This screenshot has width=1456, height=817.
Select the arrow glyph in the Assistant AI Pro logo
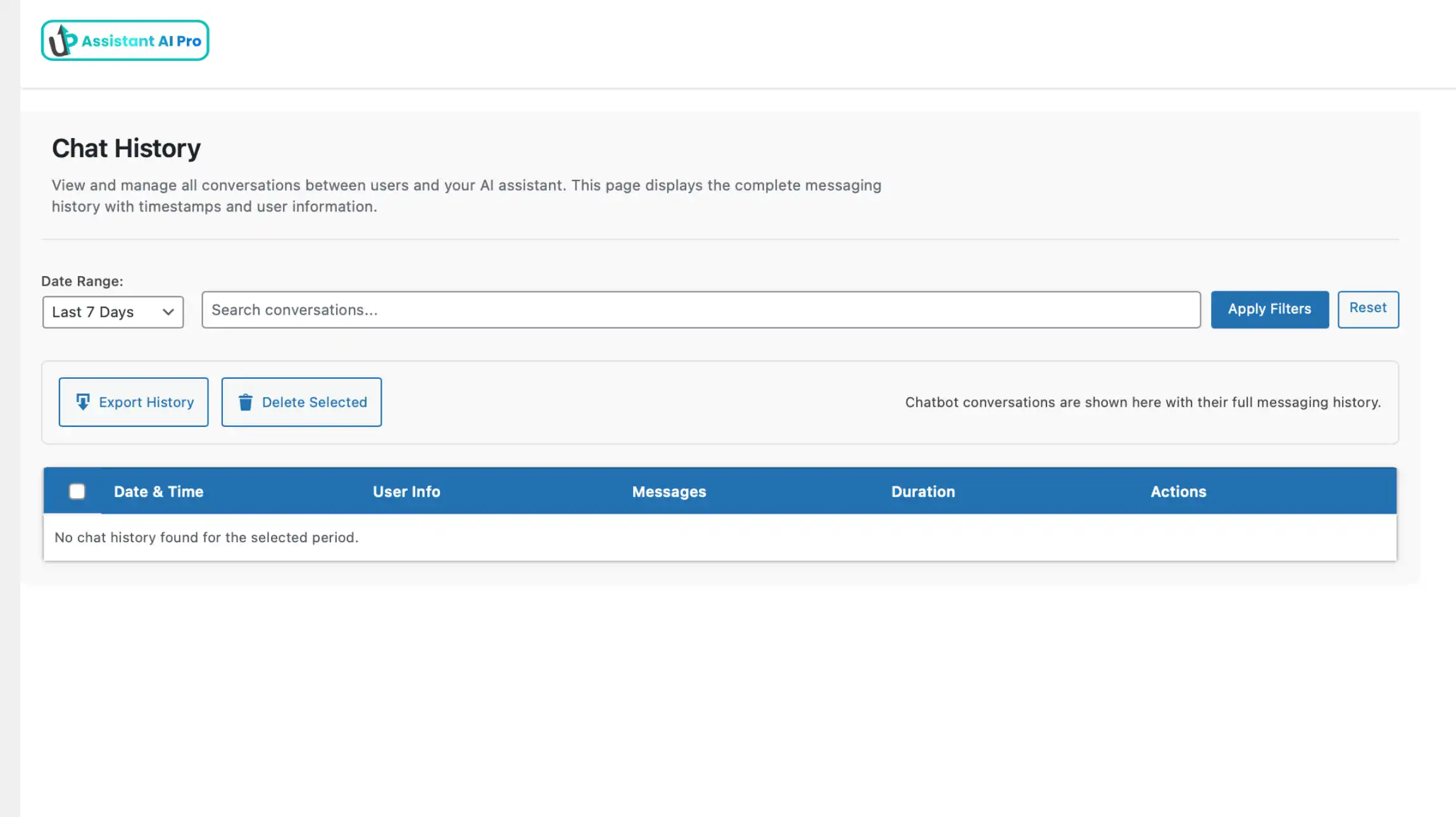click(61, 40)
